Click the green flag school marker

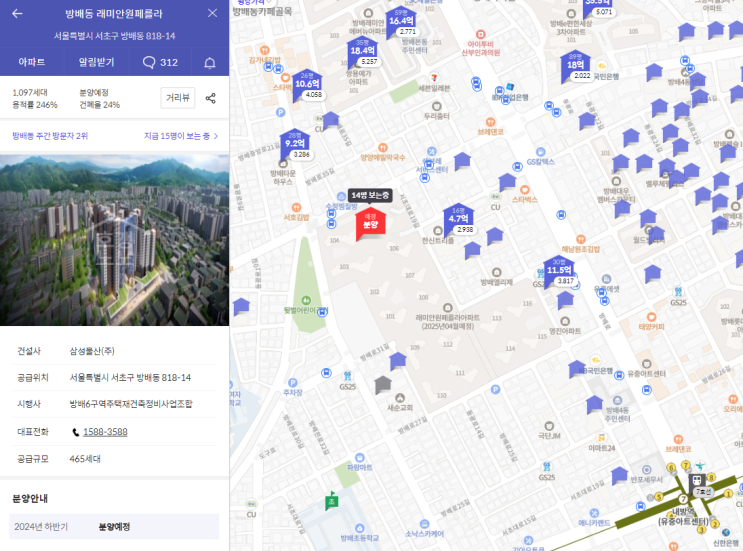(x=332, y=500)
